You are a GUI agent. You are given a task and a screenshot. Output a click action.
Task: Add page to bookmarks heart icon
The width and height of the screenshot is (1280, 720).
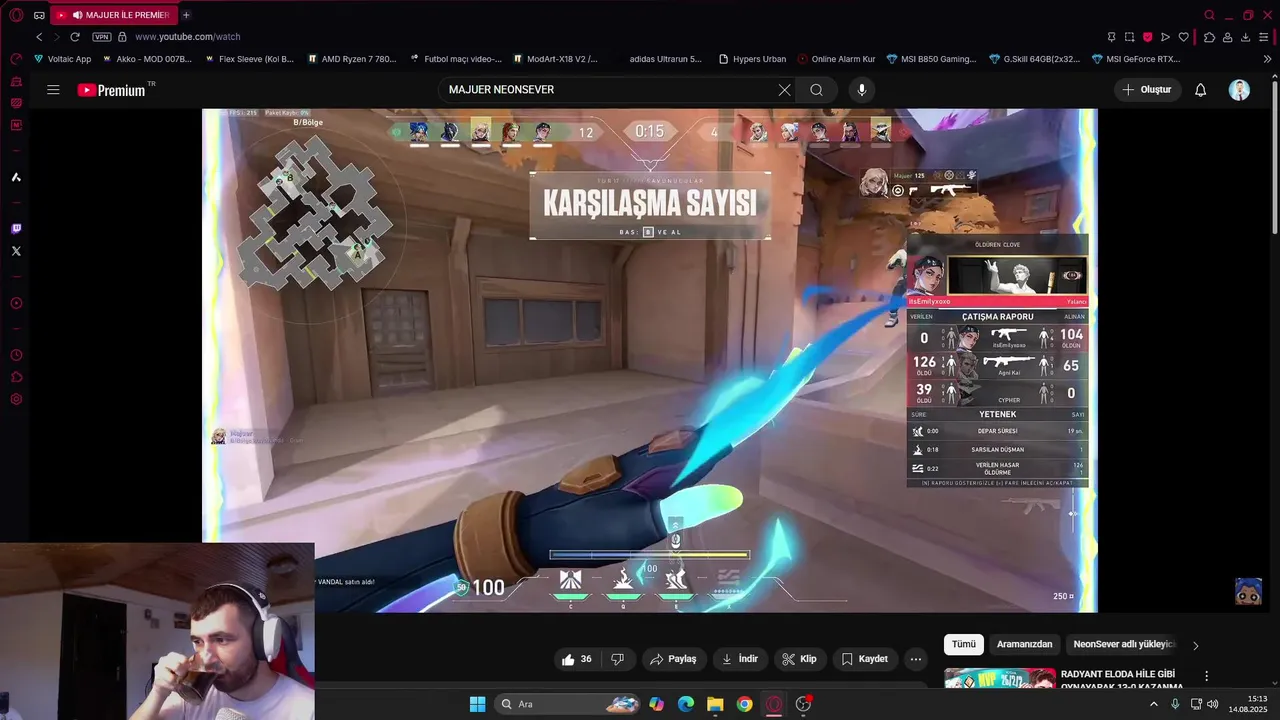pyautogui.click(x=1183, y=37)
